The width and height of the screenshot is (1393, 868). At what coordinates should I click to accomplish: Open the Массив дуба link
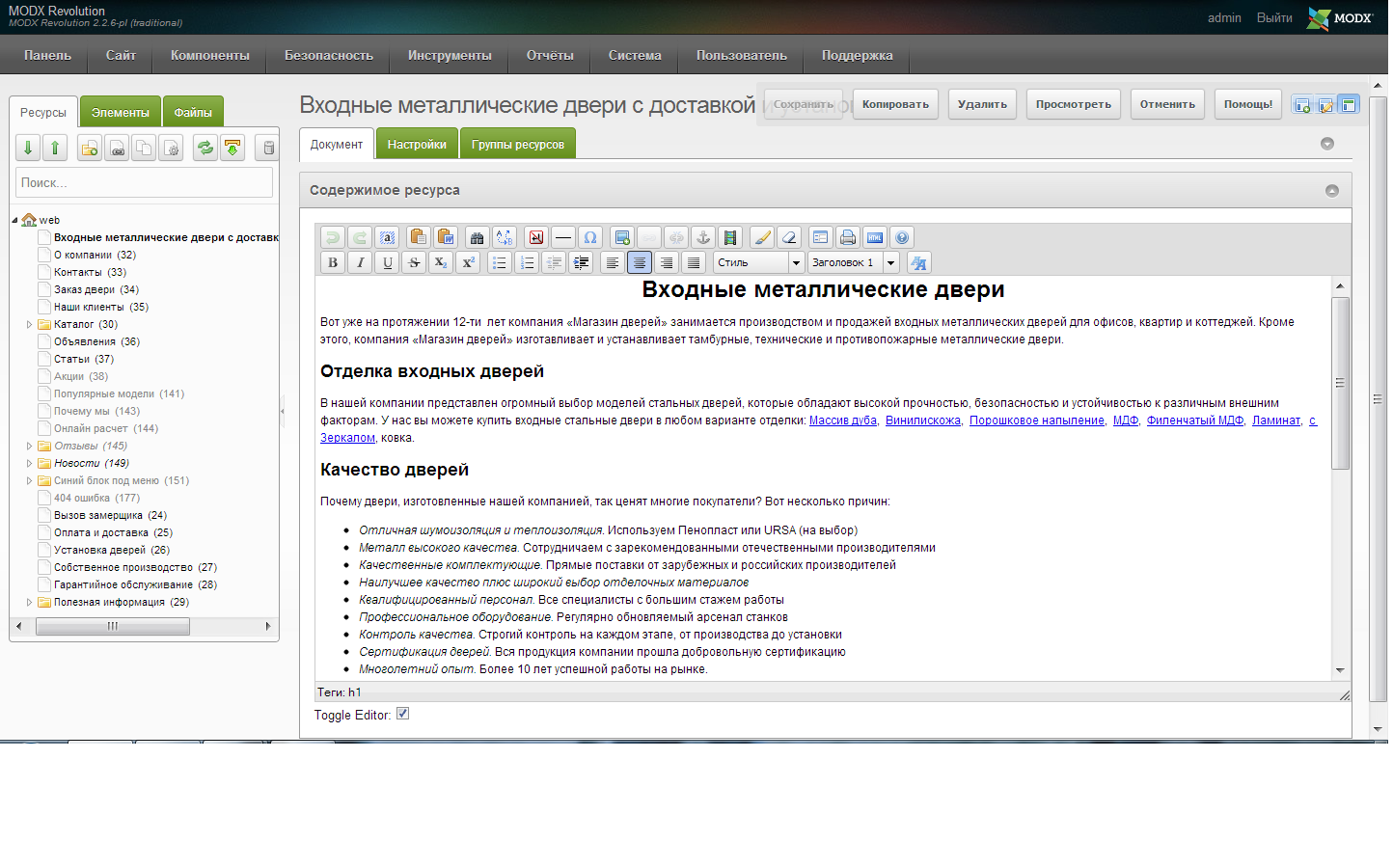[843, 420]
